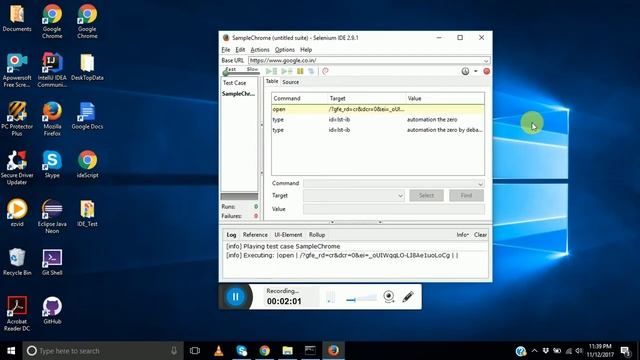Viewport: 640px width, 360px height.
Task: Select the open command row
Action: point(378,109)
